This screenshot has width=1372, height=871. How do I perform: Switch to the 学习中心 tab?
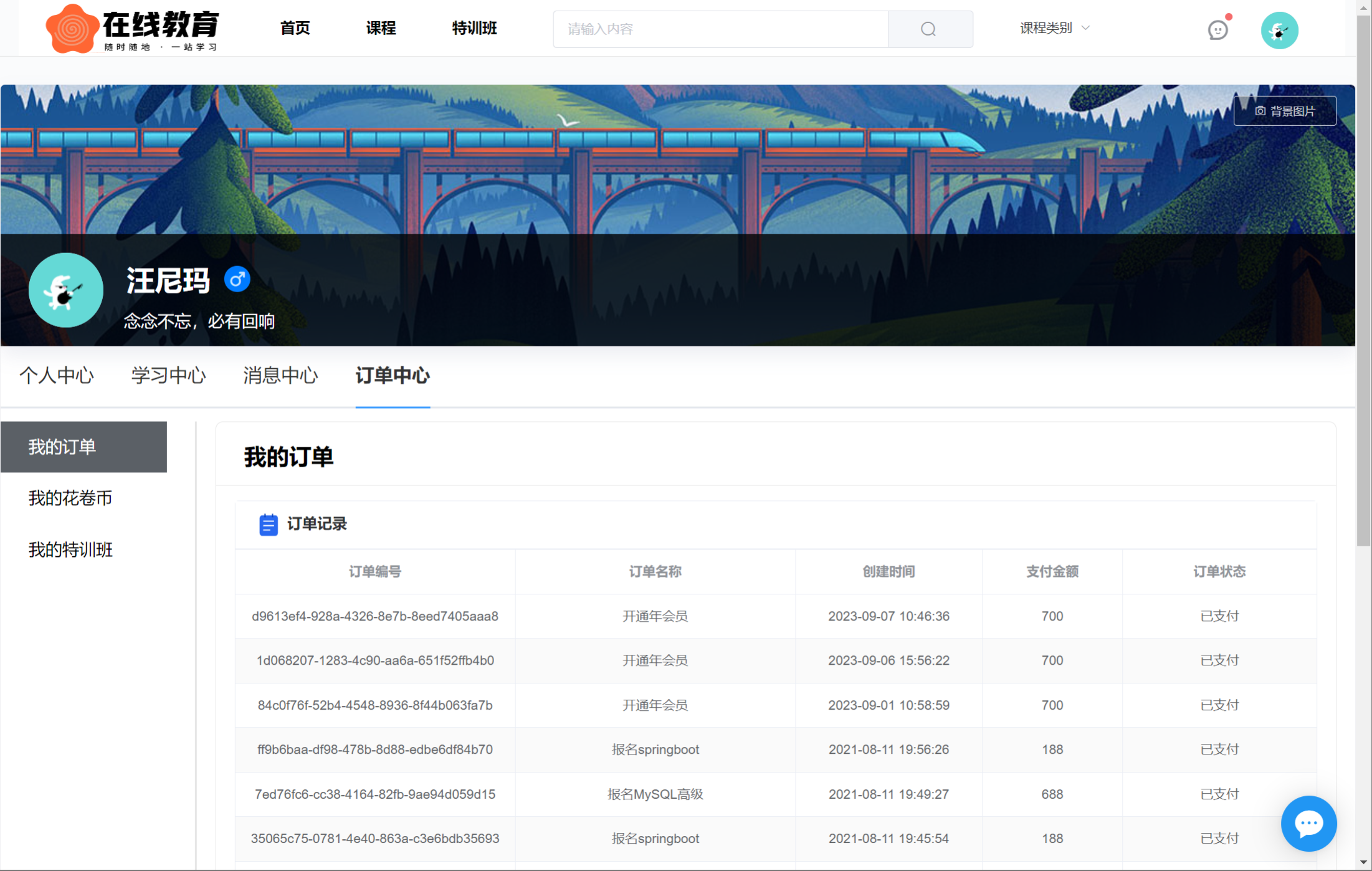[168, 376]
